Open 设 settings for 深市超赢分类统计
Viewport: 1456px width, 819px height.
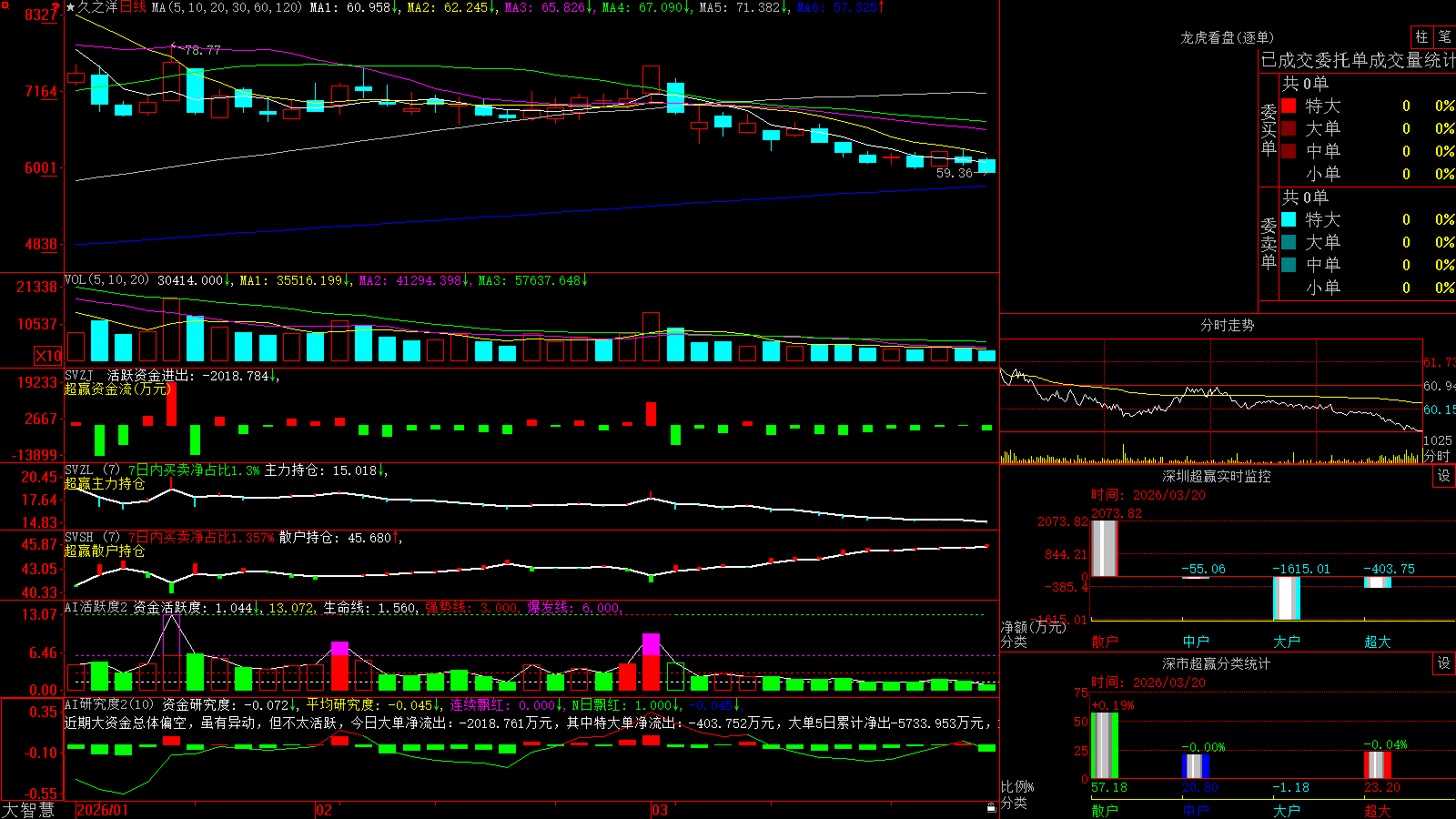pyautogui.click(x=1444, y=663)
